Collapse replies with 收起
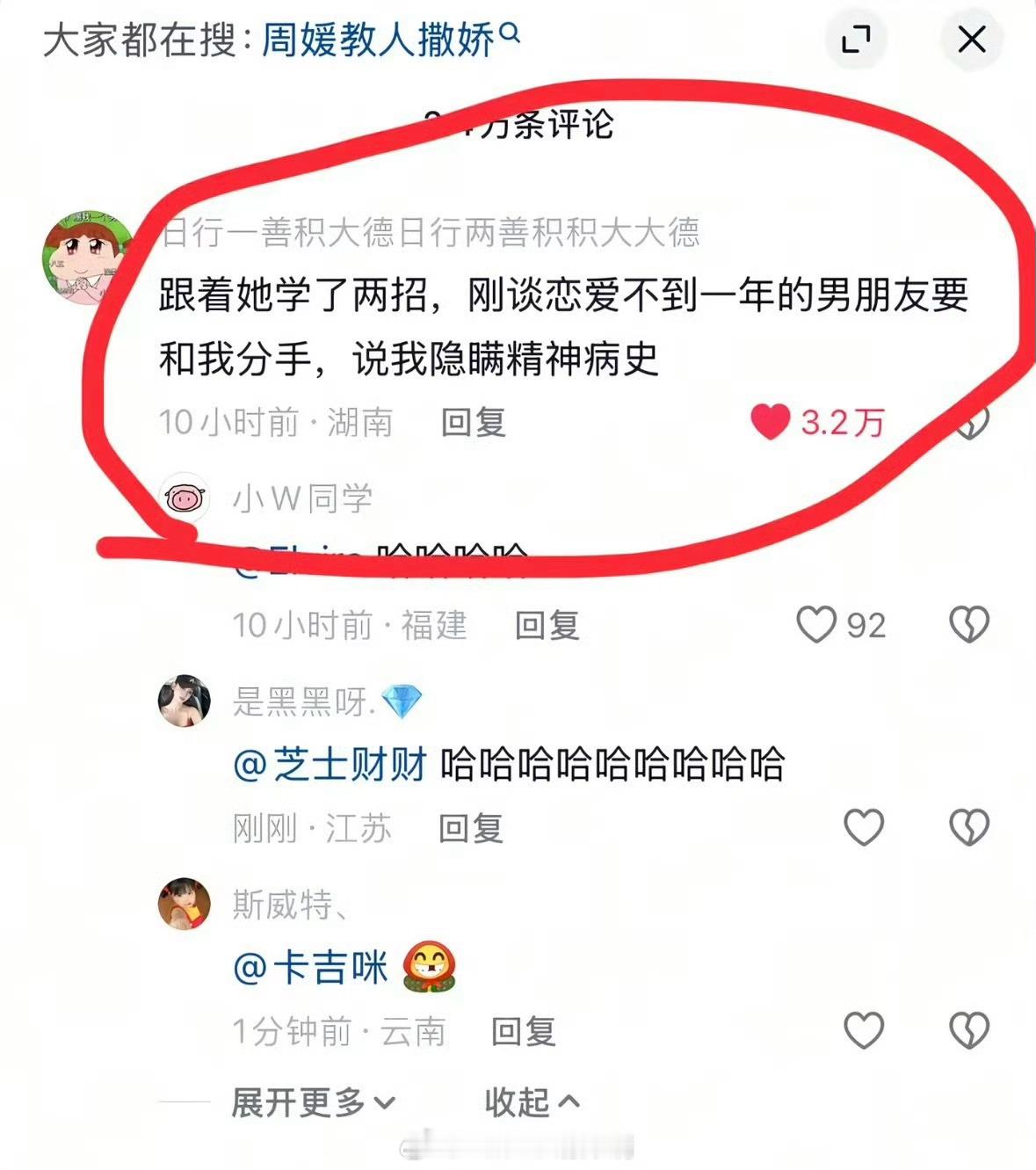The width and height of the screenshot is (1036, 1170). pos(532,1101)
